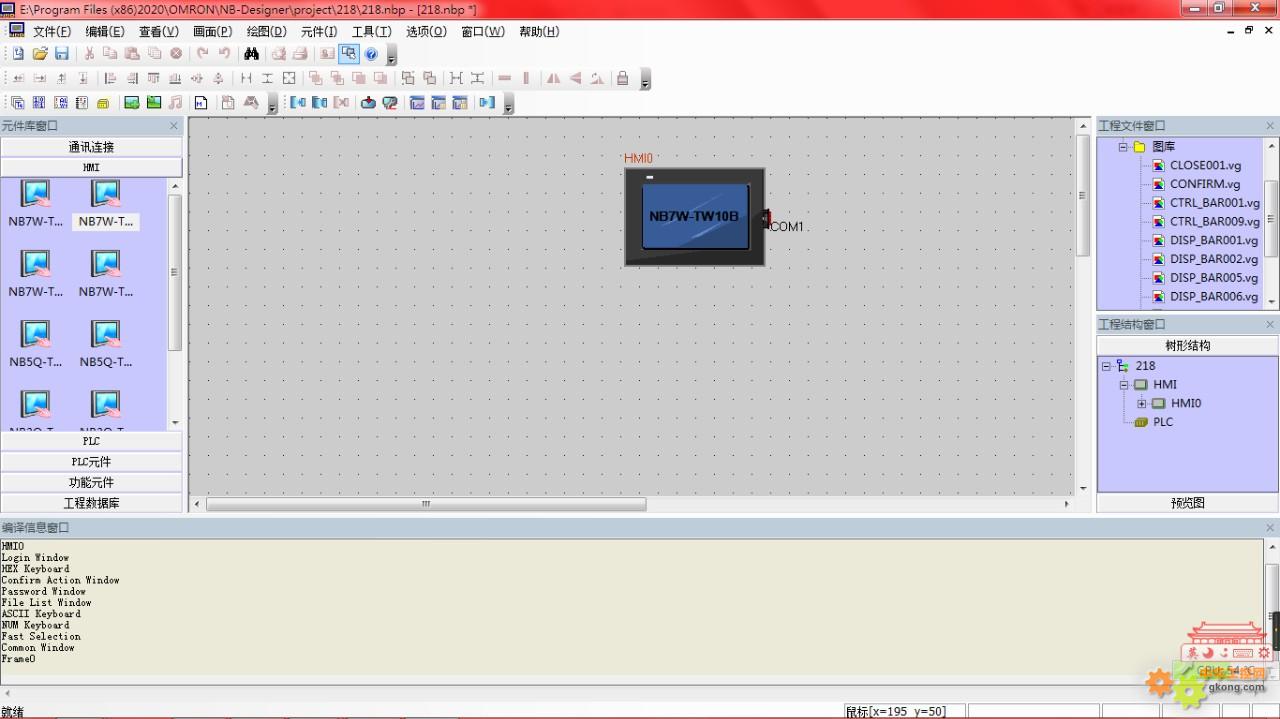Screen dimensions: 1280x719
Task: Open Find with the binoculars icon
Action: point(251,54)
